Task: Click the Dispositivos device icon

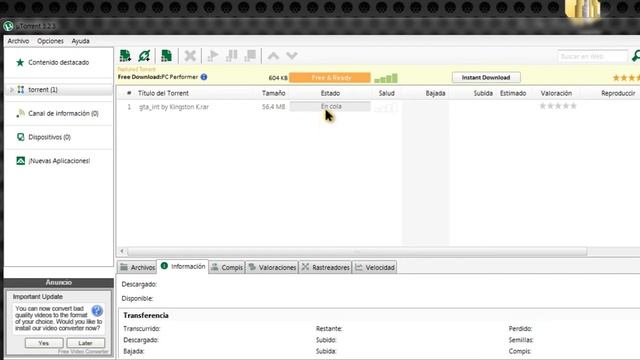Action: (20, 137)
